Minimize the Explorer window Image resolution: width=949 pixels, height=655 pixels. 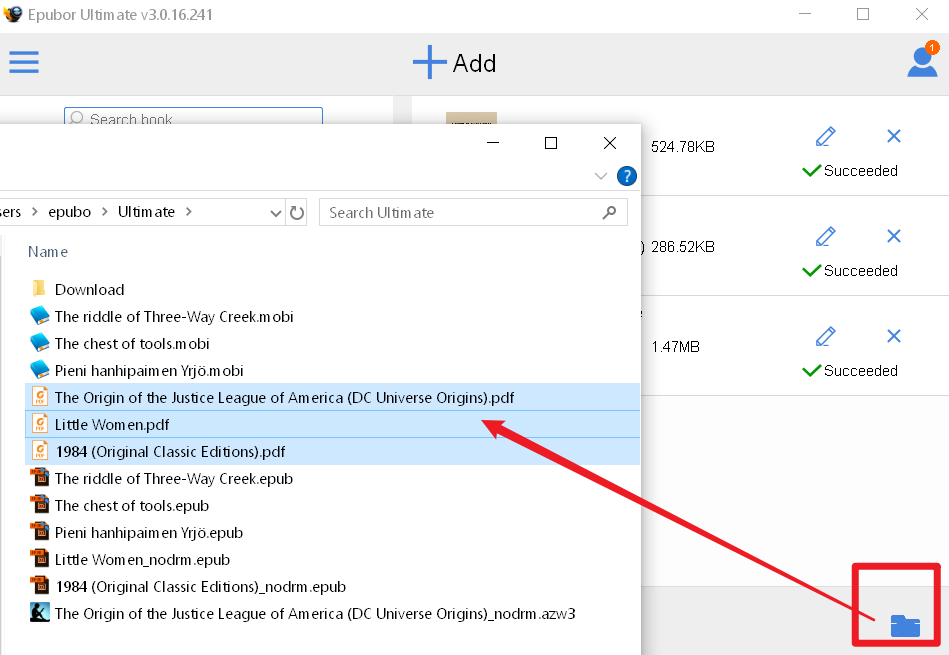(x=493, y=143)
